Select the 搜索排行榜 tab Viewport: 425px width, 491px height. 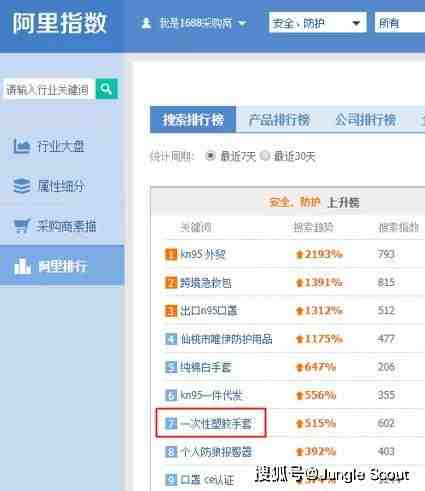tap(193, 119)
